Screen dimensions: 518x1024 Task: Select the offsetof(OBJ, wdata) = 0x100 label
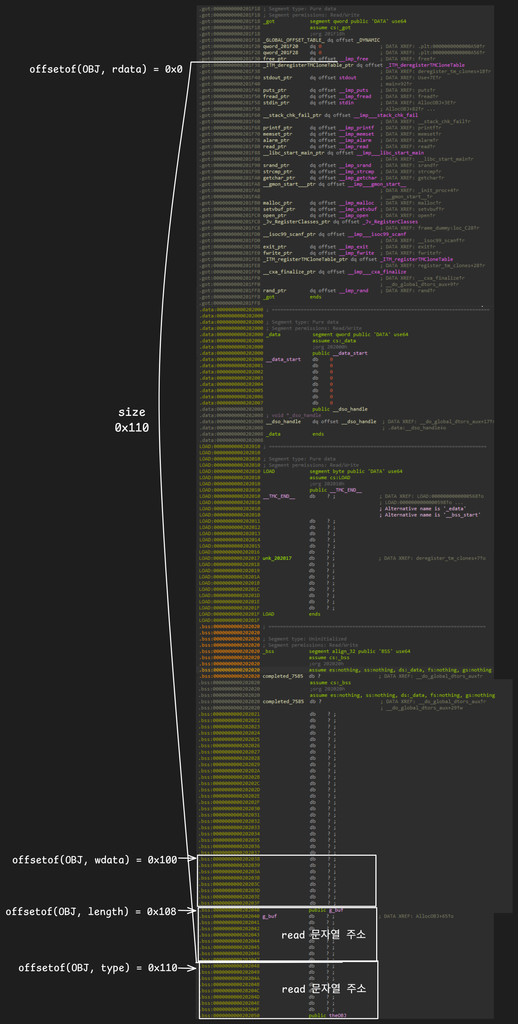[x=95, y=859]
